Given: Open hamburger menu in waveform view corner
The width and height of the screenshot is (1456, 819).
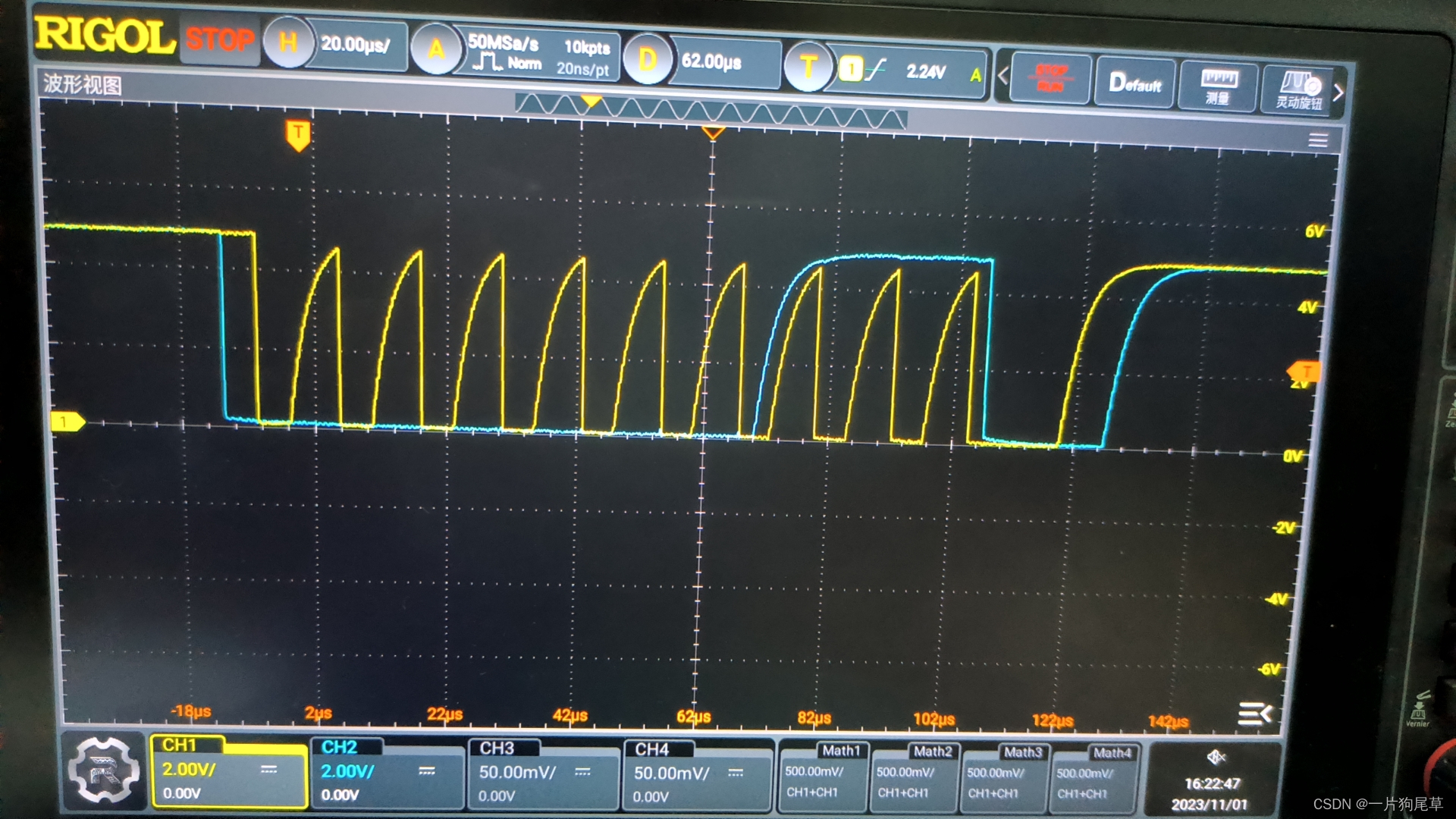Looking at the screenshot, I should 1318,140.
